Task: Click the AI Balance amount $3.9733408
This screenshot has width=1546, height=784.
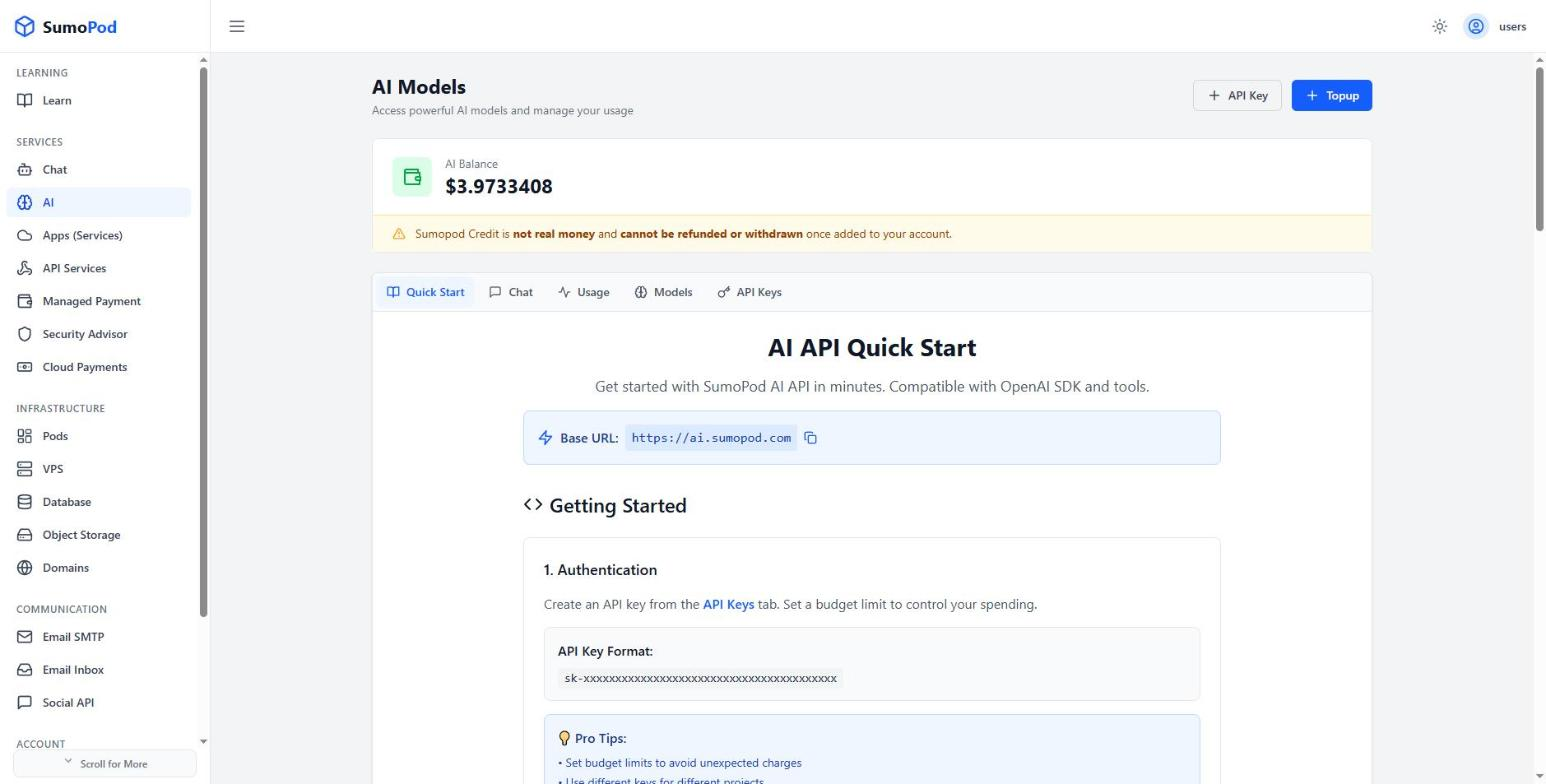Action: pyautogui.click(x=499, y=187)
